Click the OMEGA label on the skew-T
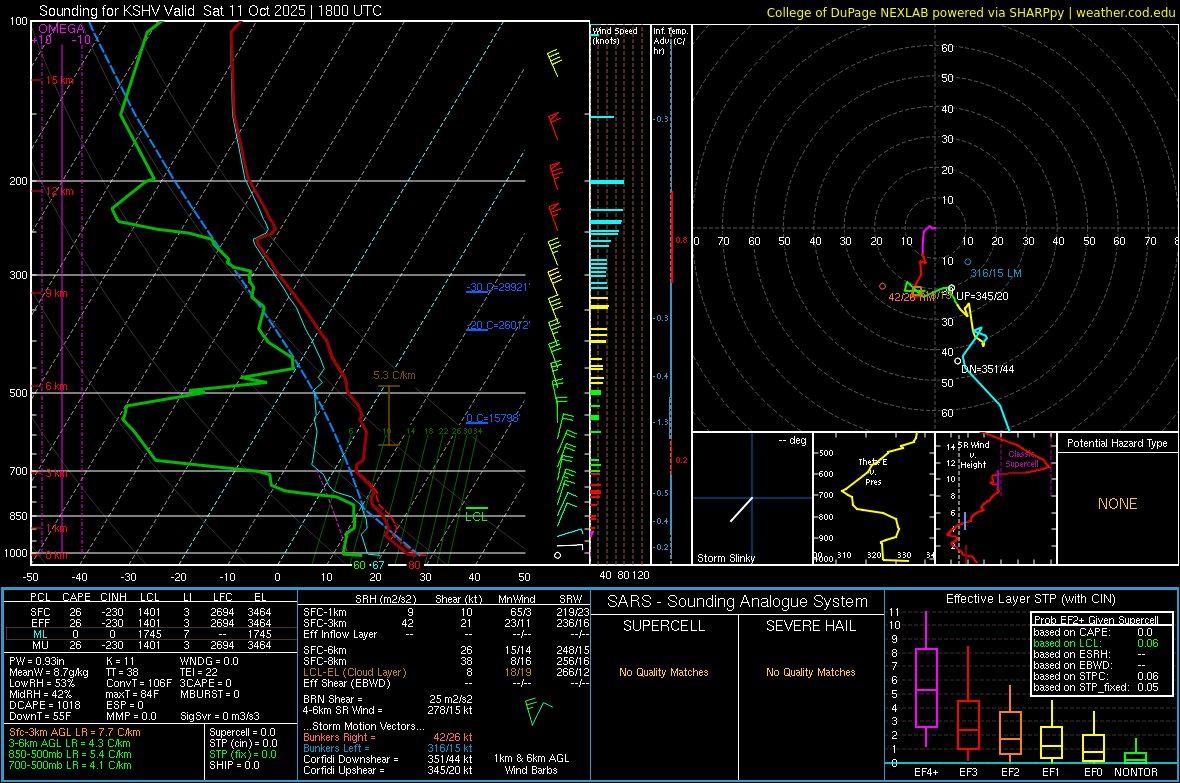The image size is (1180, 783). 62,29
